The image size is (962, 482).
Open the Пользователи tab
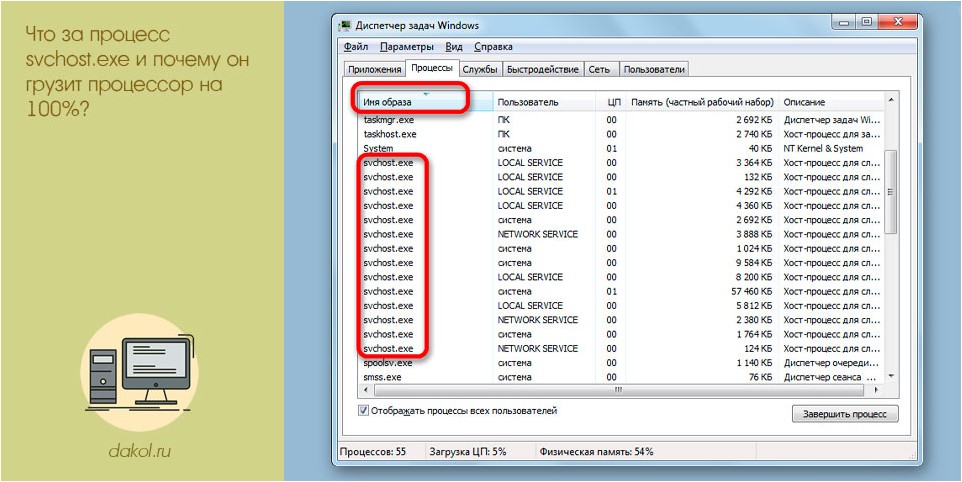click(653, 69)
